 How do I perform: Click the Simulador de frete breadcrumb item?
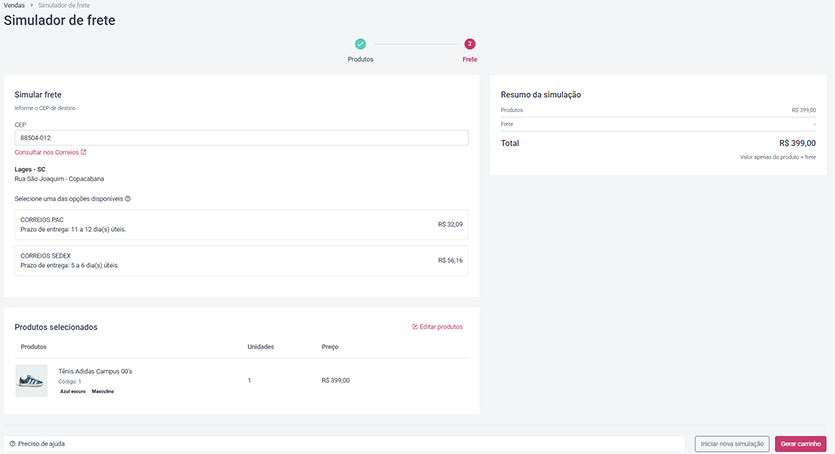point(64,5)
